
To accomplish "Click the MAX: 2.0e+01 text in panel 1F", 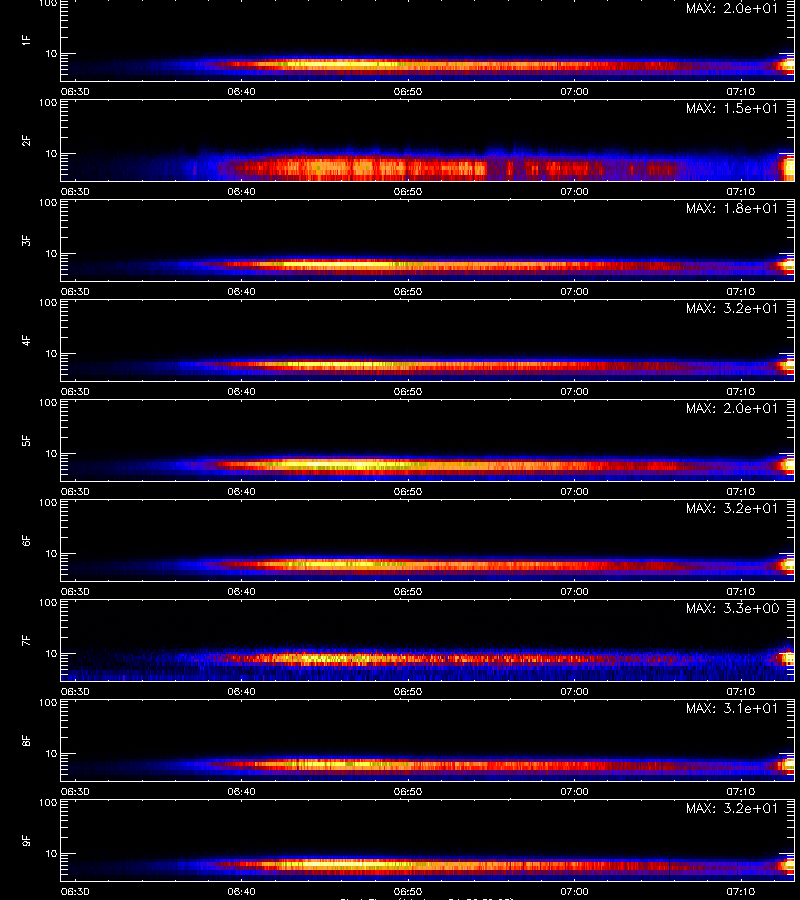I will [x=732, y=8].
